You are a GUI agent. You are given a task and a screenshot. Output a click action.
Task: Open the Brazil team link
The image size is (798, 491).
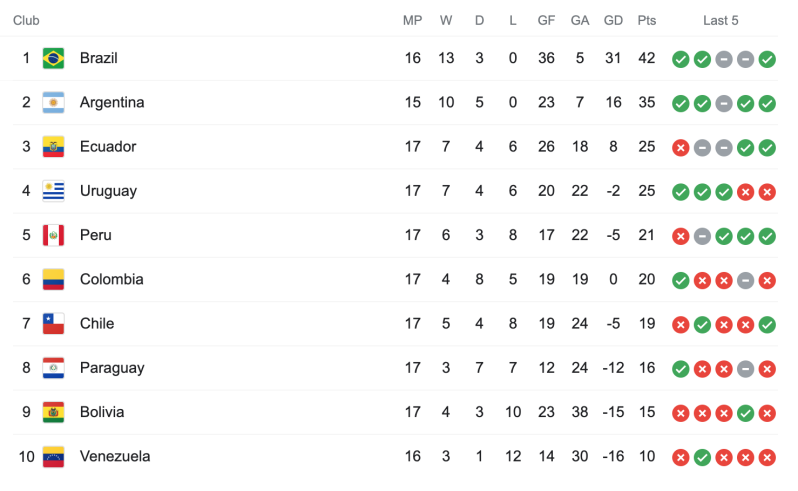tap(98, 58)
